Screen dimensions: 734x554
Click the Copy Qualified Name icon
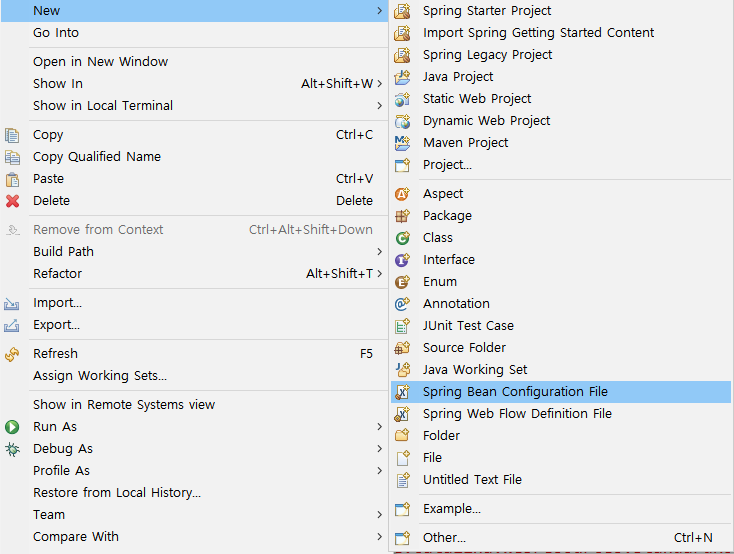12,157
